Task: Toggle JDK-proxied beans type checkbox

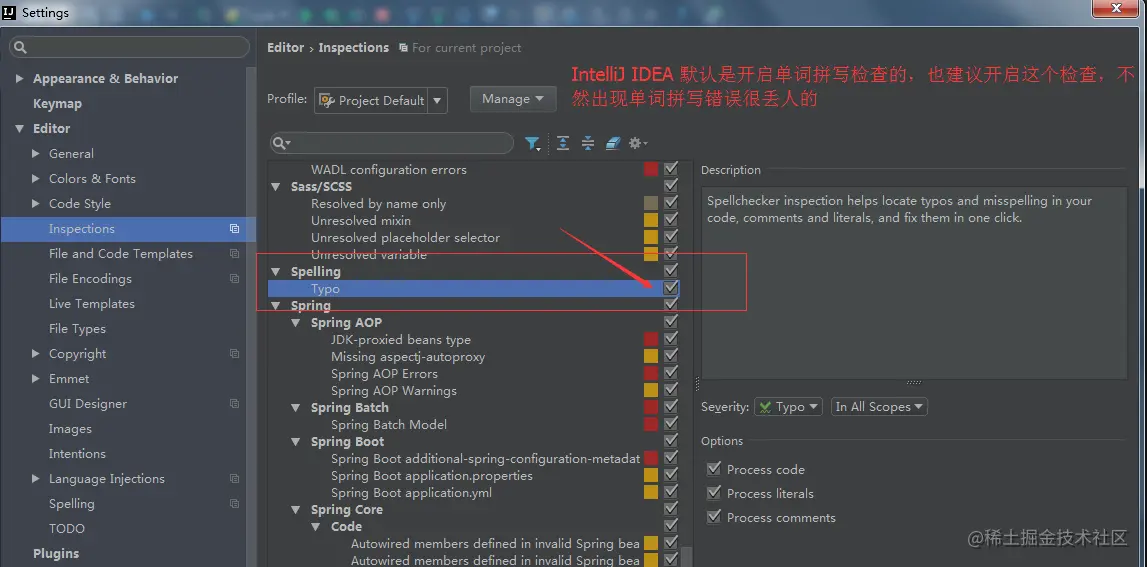Action: (x=671, y=339)
